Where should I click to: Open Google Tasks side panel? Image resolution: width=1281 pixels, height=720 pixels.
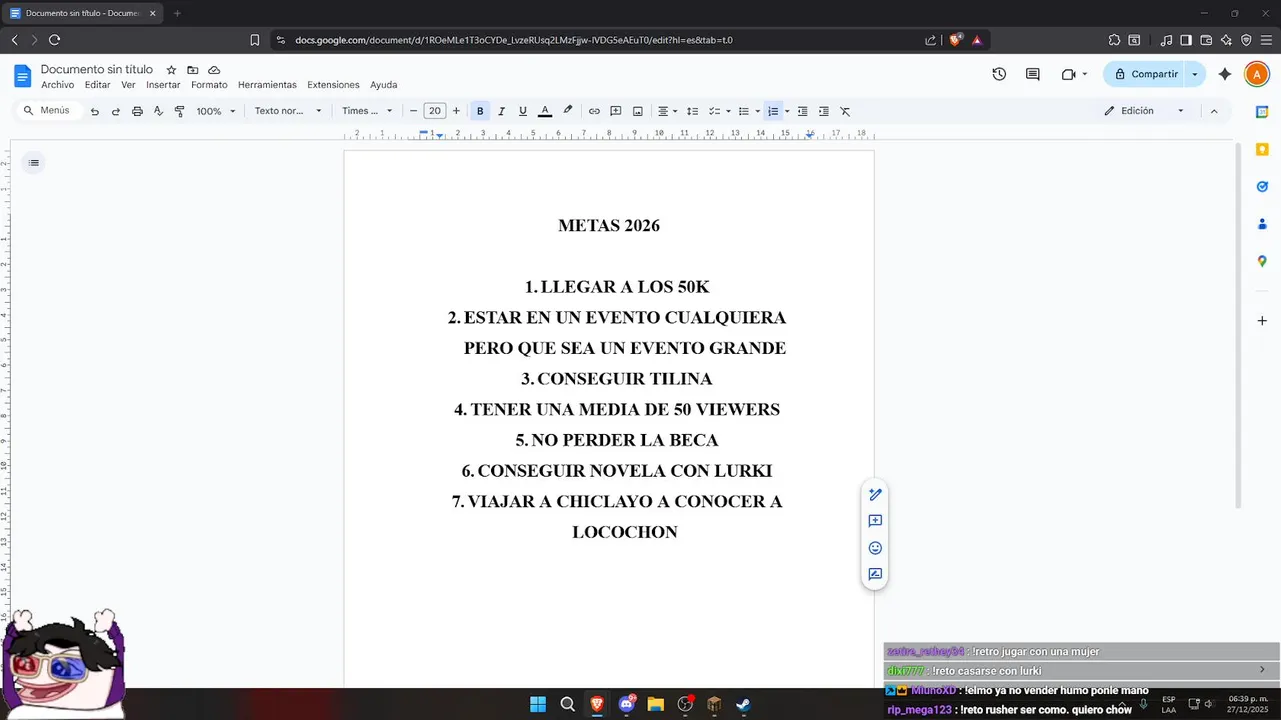point(1262,186)
